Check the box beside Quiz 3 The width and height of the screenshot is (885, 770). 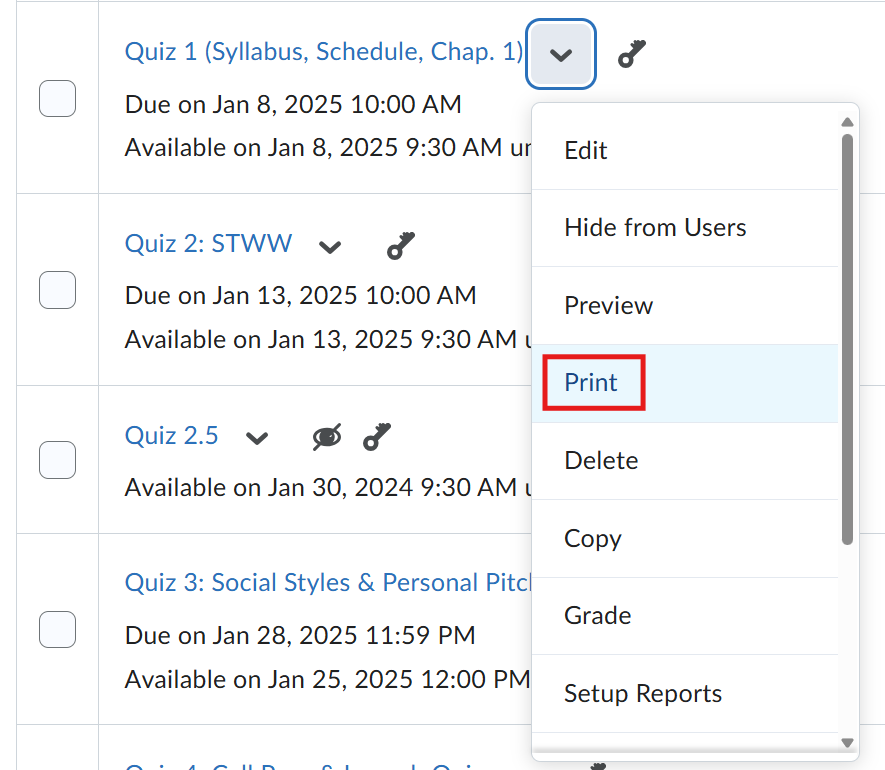click(x=57, y=629)
